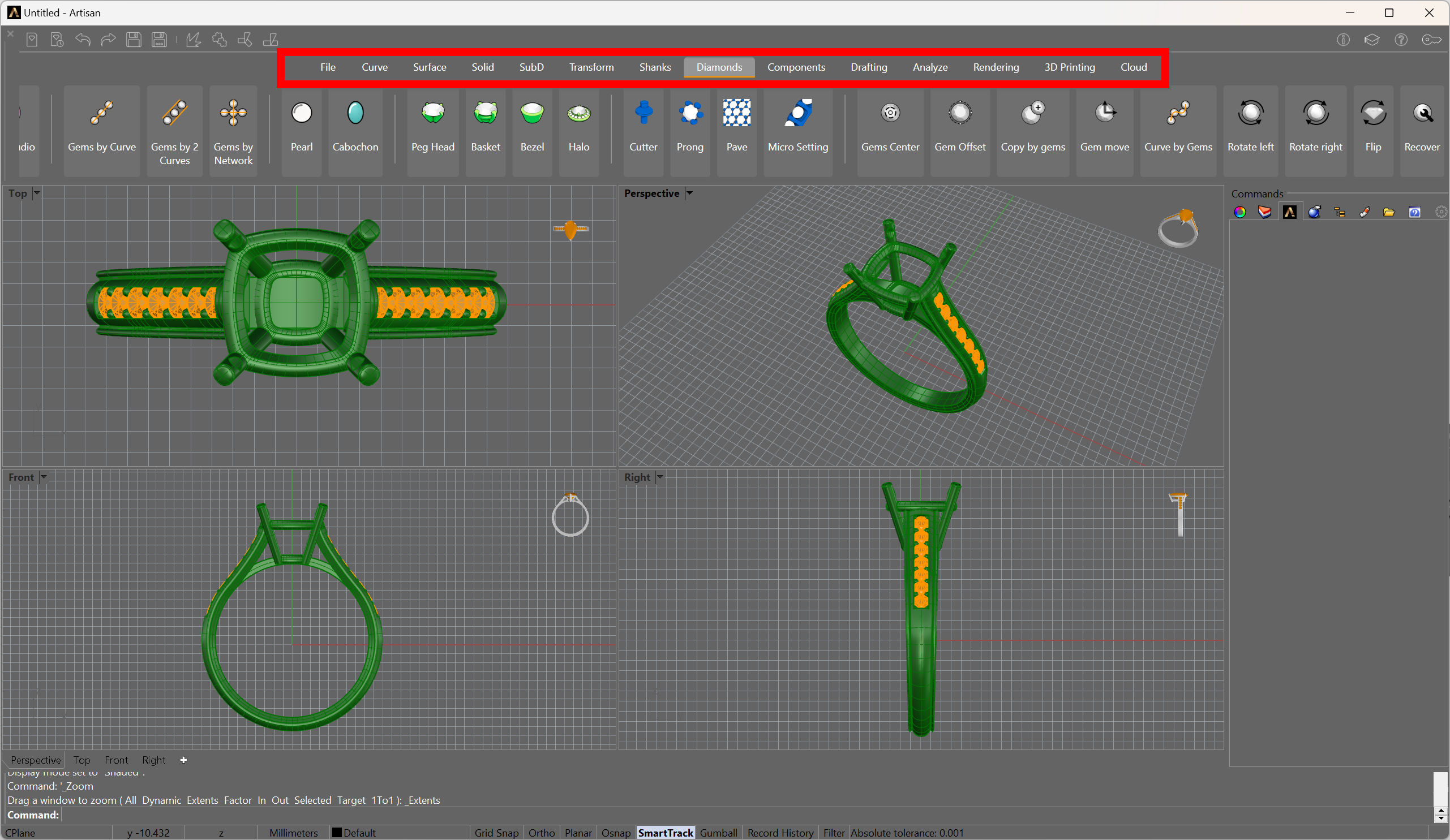Expand the Top viewport menu arrow

[x=37, y=193]
